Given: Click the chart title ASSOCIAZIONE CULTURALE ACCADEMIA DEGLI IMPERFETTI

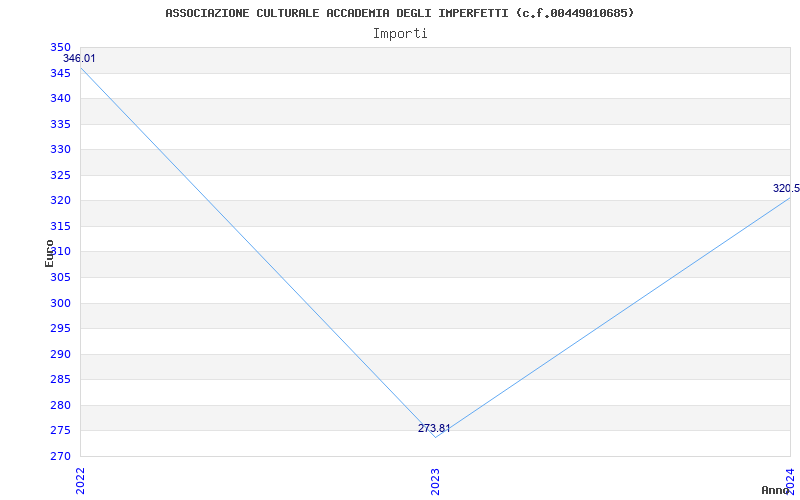Looking at the screenshot, I should 399,13.
